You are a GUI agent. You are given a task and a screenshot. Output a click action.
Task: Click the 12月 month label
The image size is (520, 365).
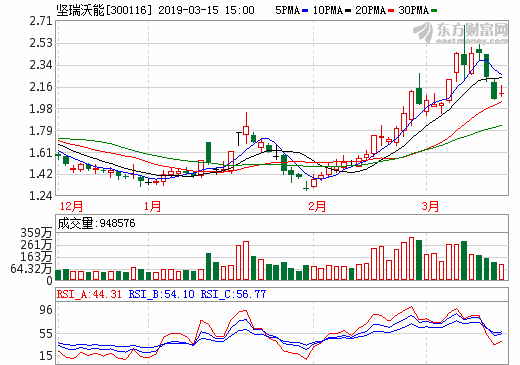[71, 206]
